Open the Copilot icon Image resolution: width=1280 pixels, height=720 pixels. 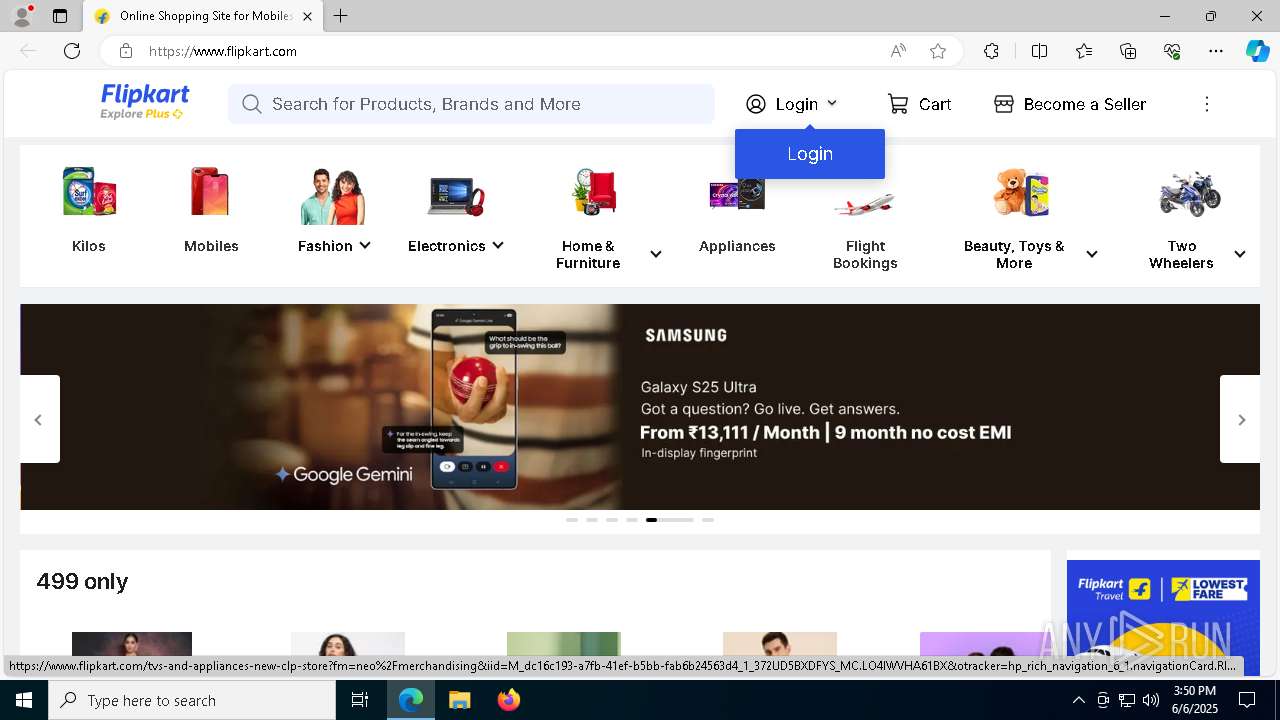coord(1257,51)
